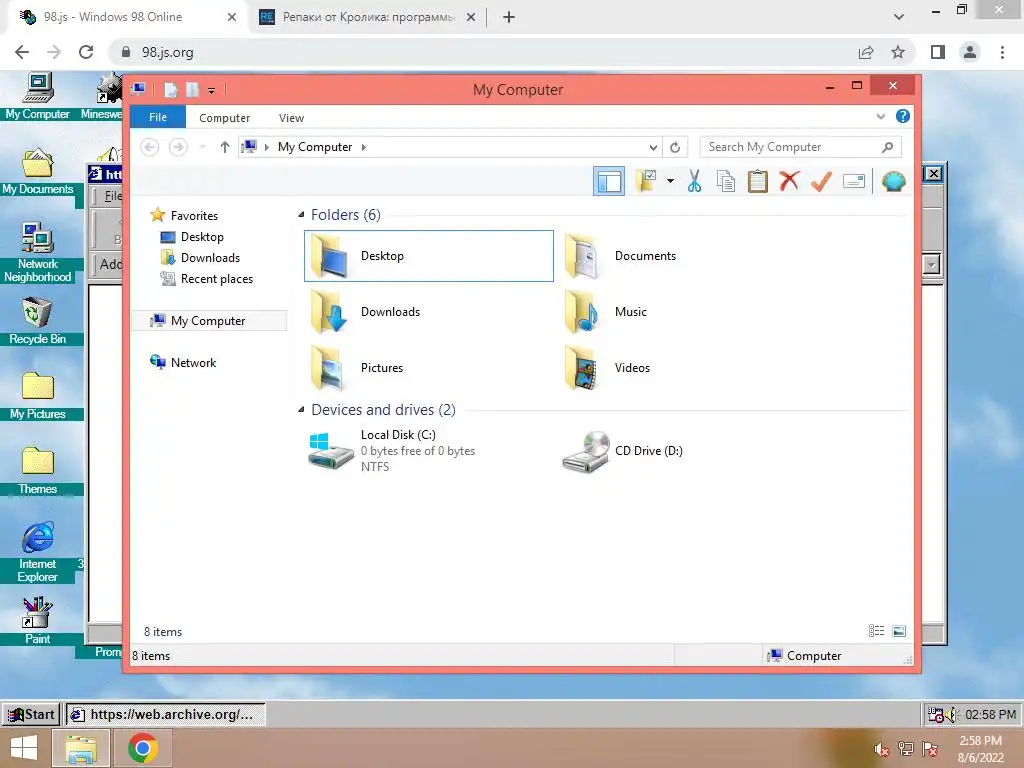Click the Windows 98 Start button
Screen dimensions: 1024x768
pos(31,714)
